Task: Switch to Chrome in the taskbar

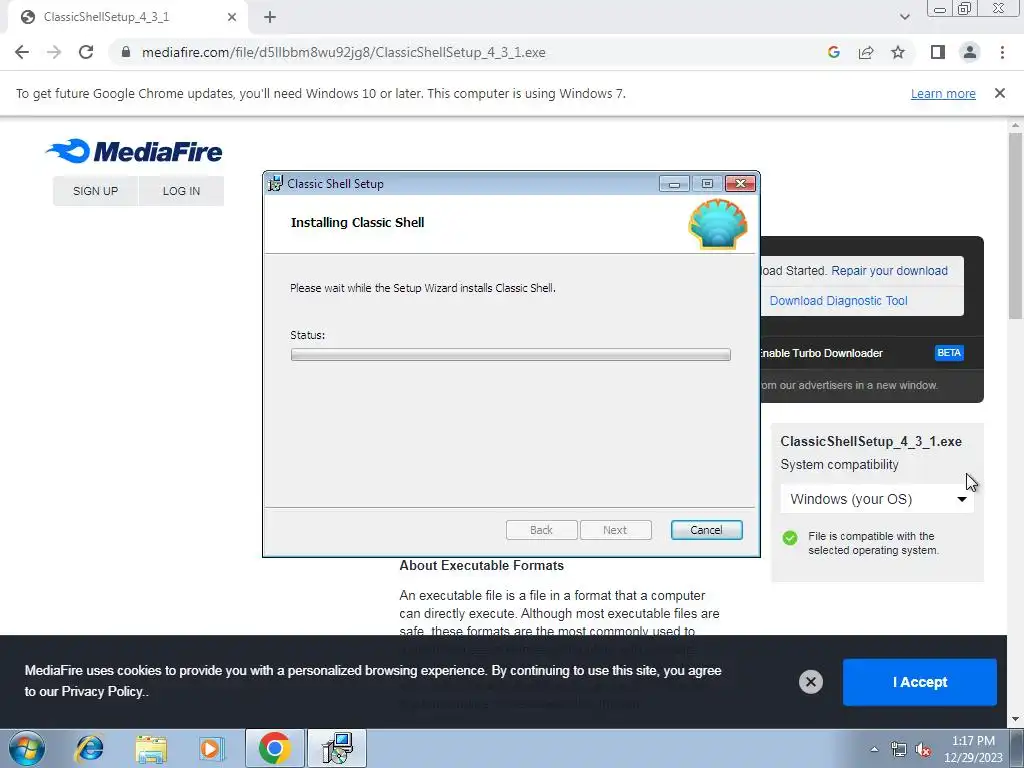Action: [x=274, y=748]
